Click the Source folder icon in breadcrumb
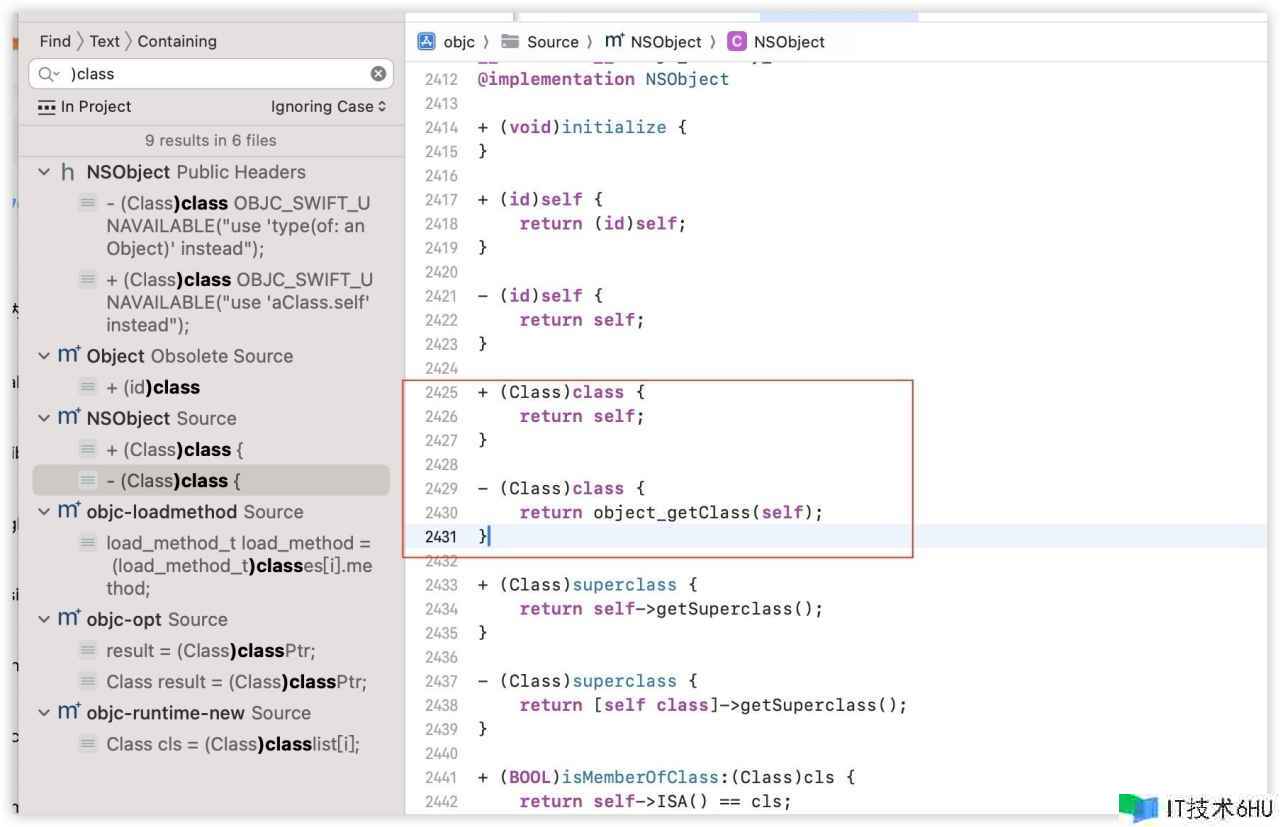1280x827 pixels. pyautogui.click(x=510, y=41)
